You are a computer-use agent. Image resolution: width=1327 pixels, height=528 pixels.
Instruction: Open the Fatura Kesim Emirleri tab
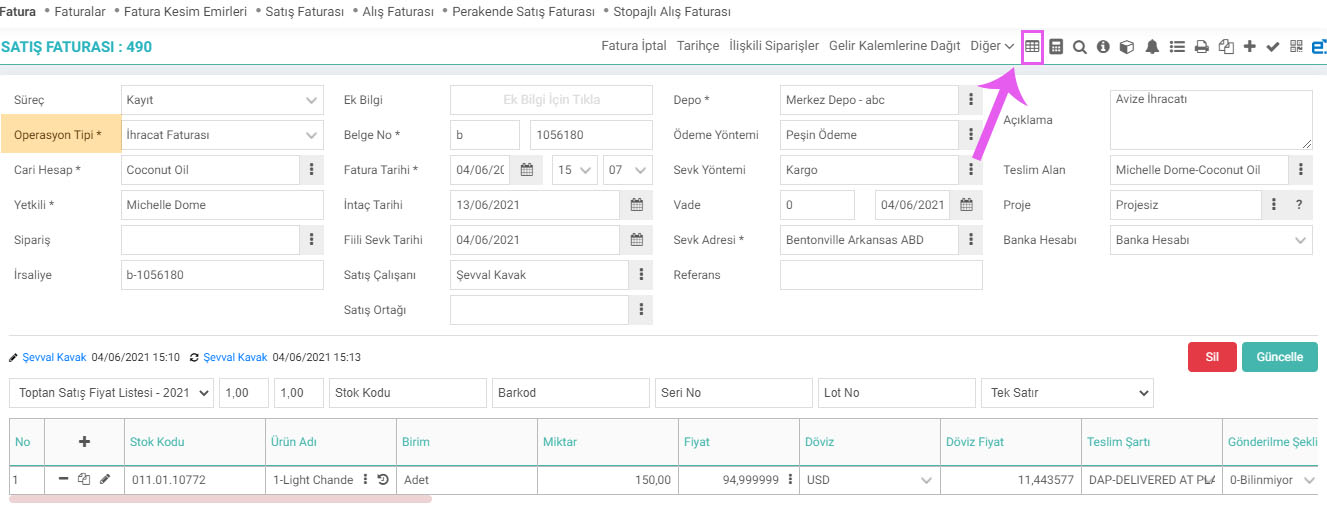coord(185,12)
